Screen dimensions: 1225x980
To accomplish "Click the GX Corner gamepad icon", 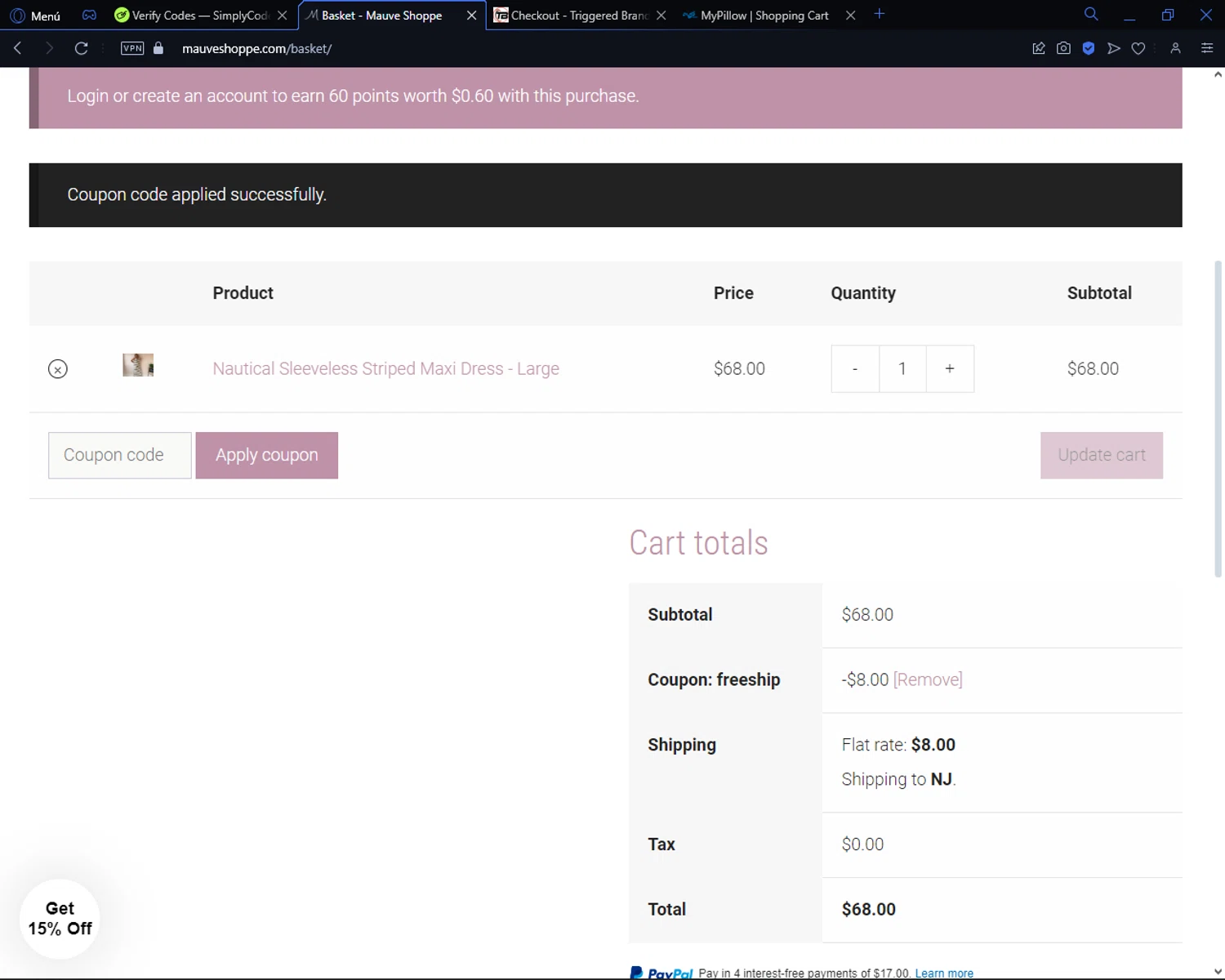I will (x=89, y=15).
